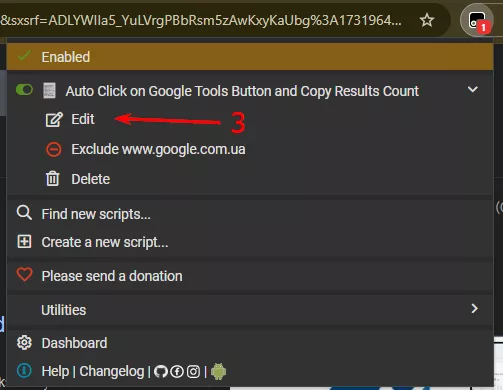Viewport: 503px width, 390px height.
Task: Select Delete to remove the script
Action: (91, 179)
